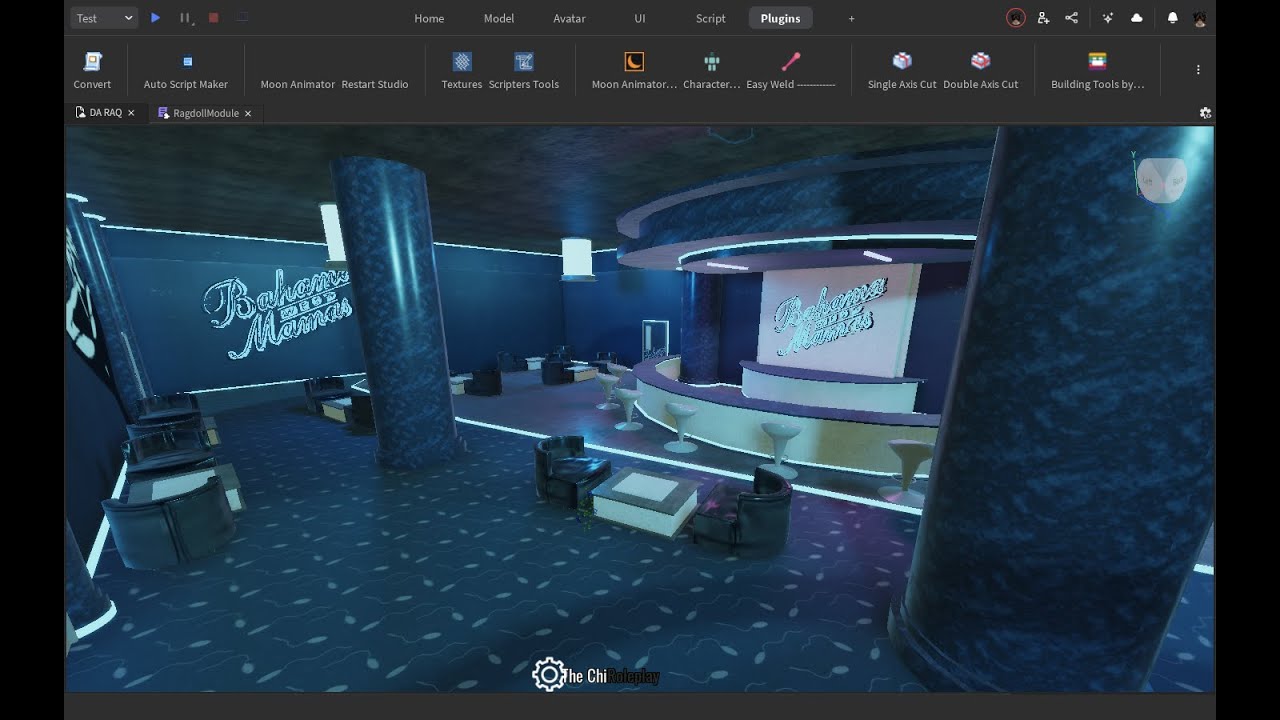Image resolution: width=1280 pixels, height=720 pixels.
Task: Open Scripters Tools plugin
Action: pos(524,71)
